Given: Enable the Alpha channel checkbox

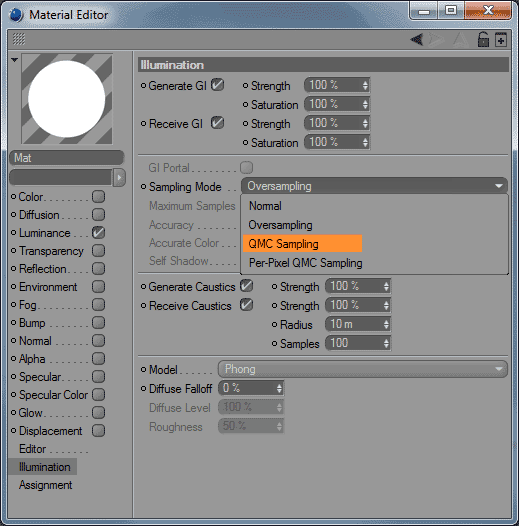Looking at the screenshot, I should 98,359.
